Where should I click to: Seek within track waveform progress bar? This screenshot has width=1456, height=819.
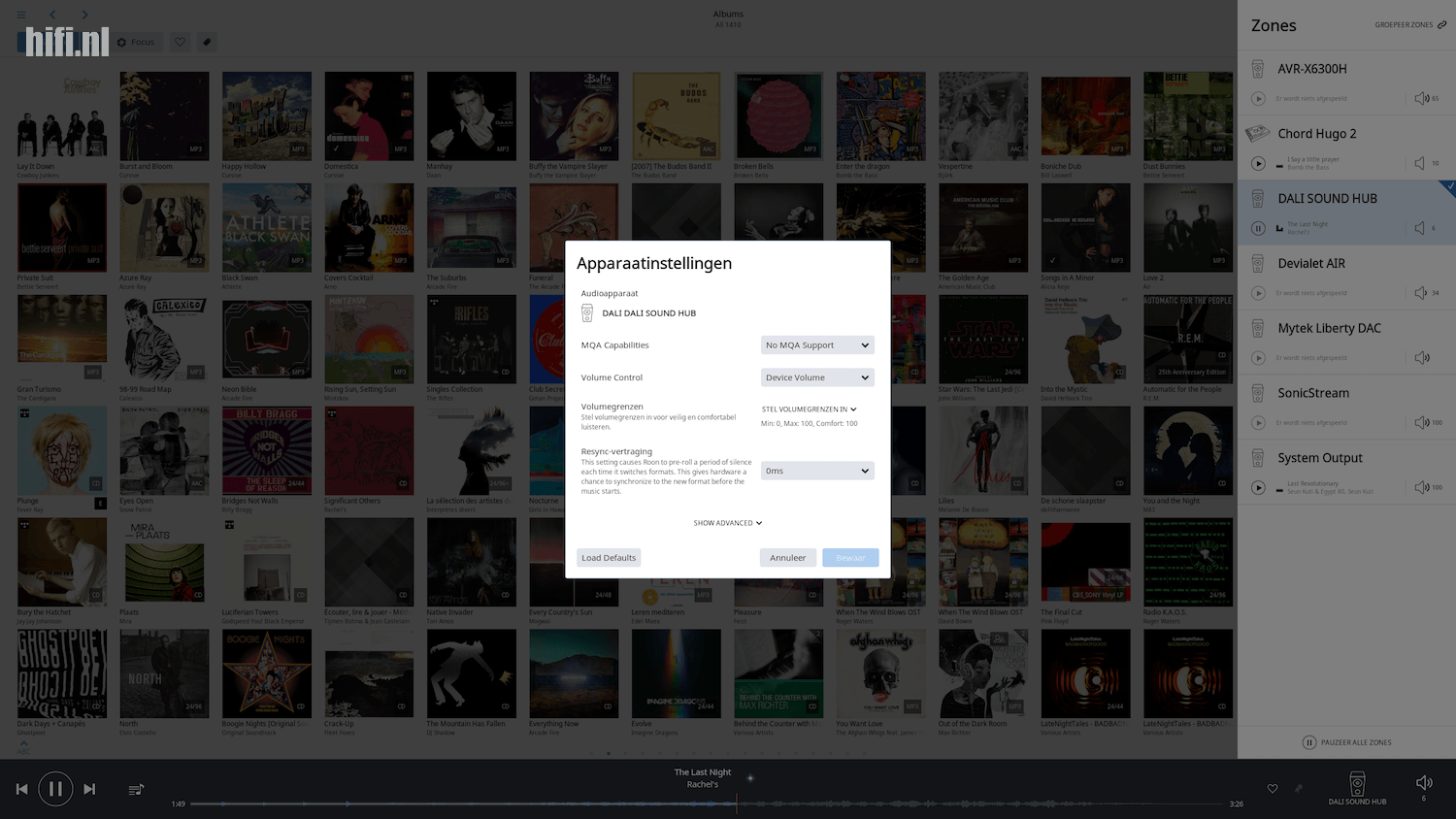coord(707,803)
